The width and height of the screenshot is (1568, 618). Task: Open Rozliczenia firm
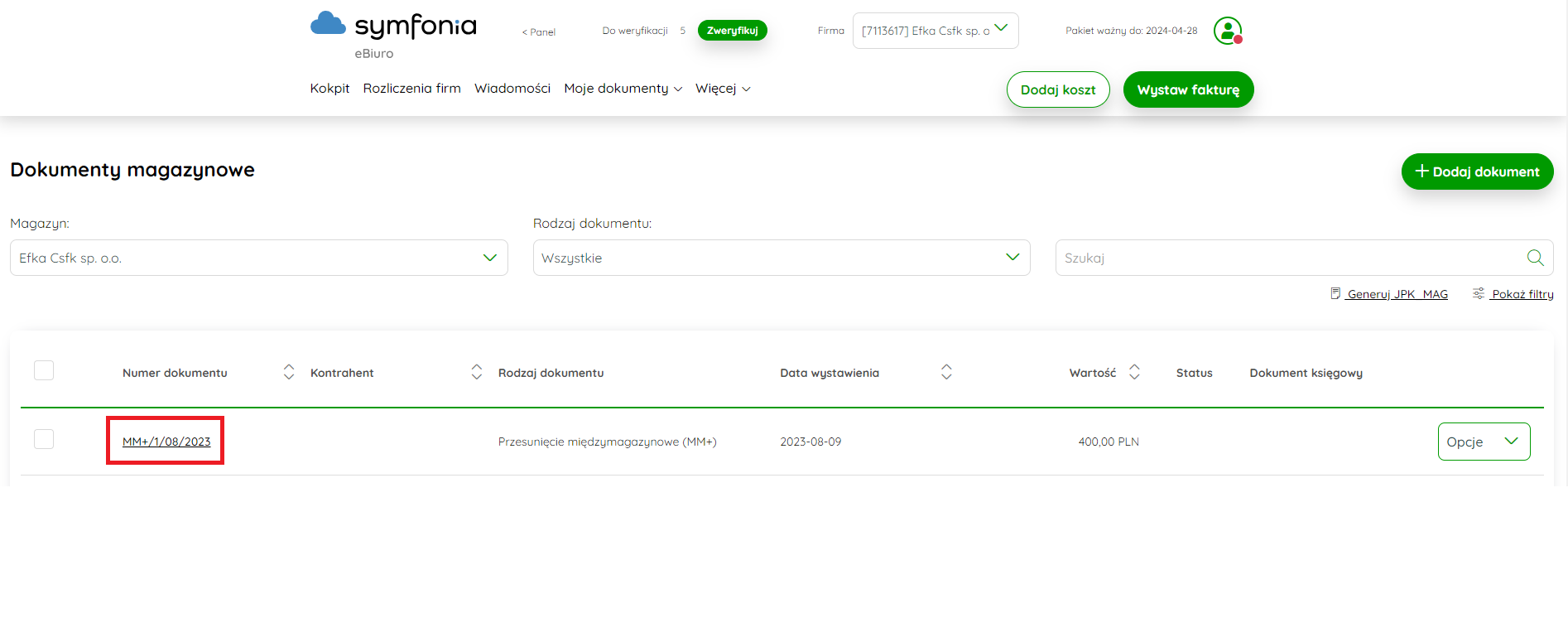pos(411,89)
